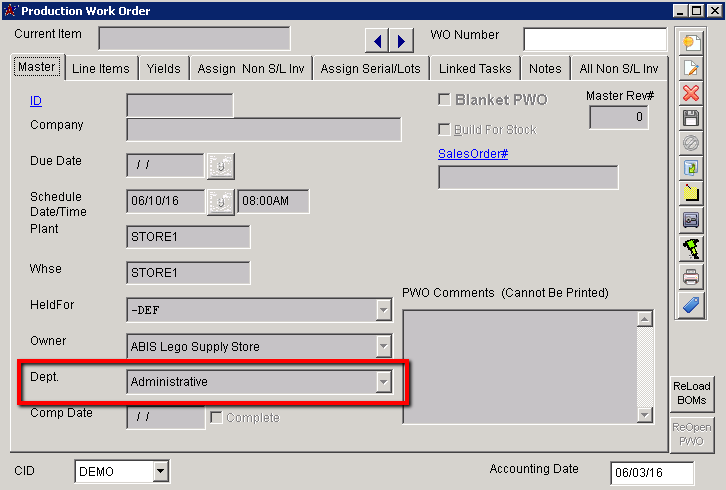The image size is (726, 490).
Task: Toggle the Blanket PWO checkbox
Action: point(445,100)
